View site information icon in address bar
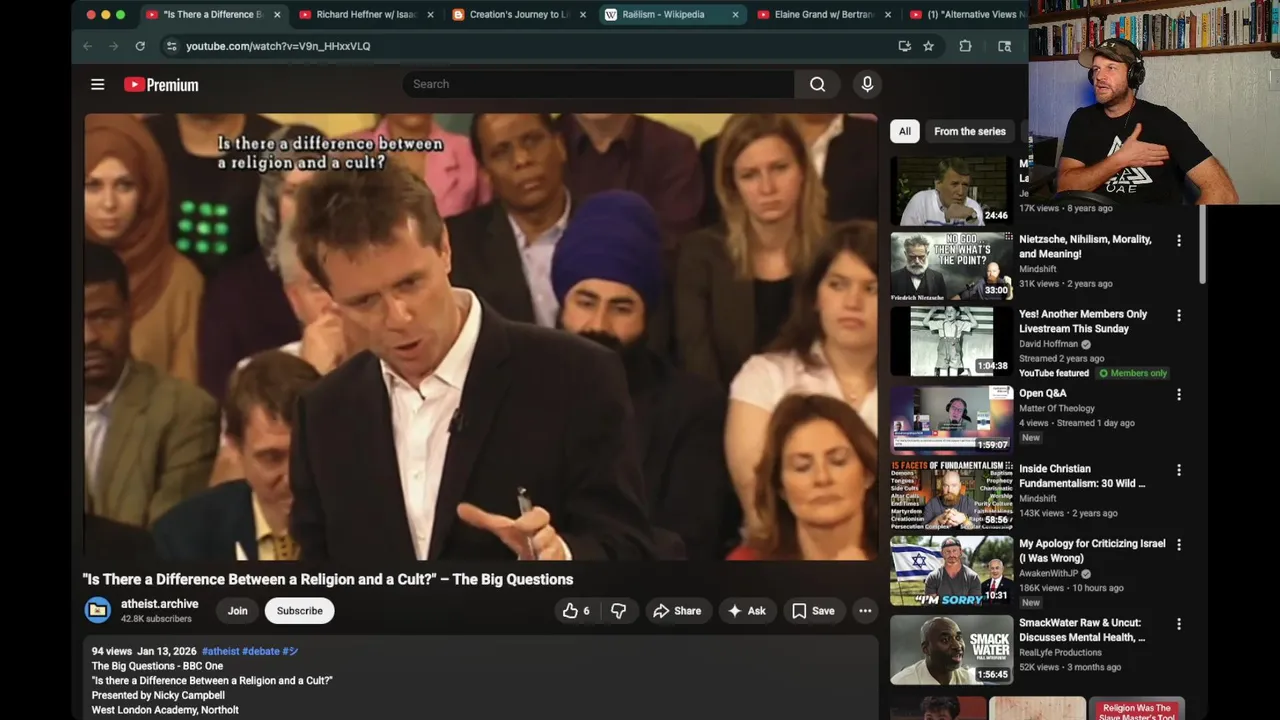1280x720 pixels. tap(171, 46)
